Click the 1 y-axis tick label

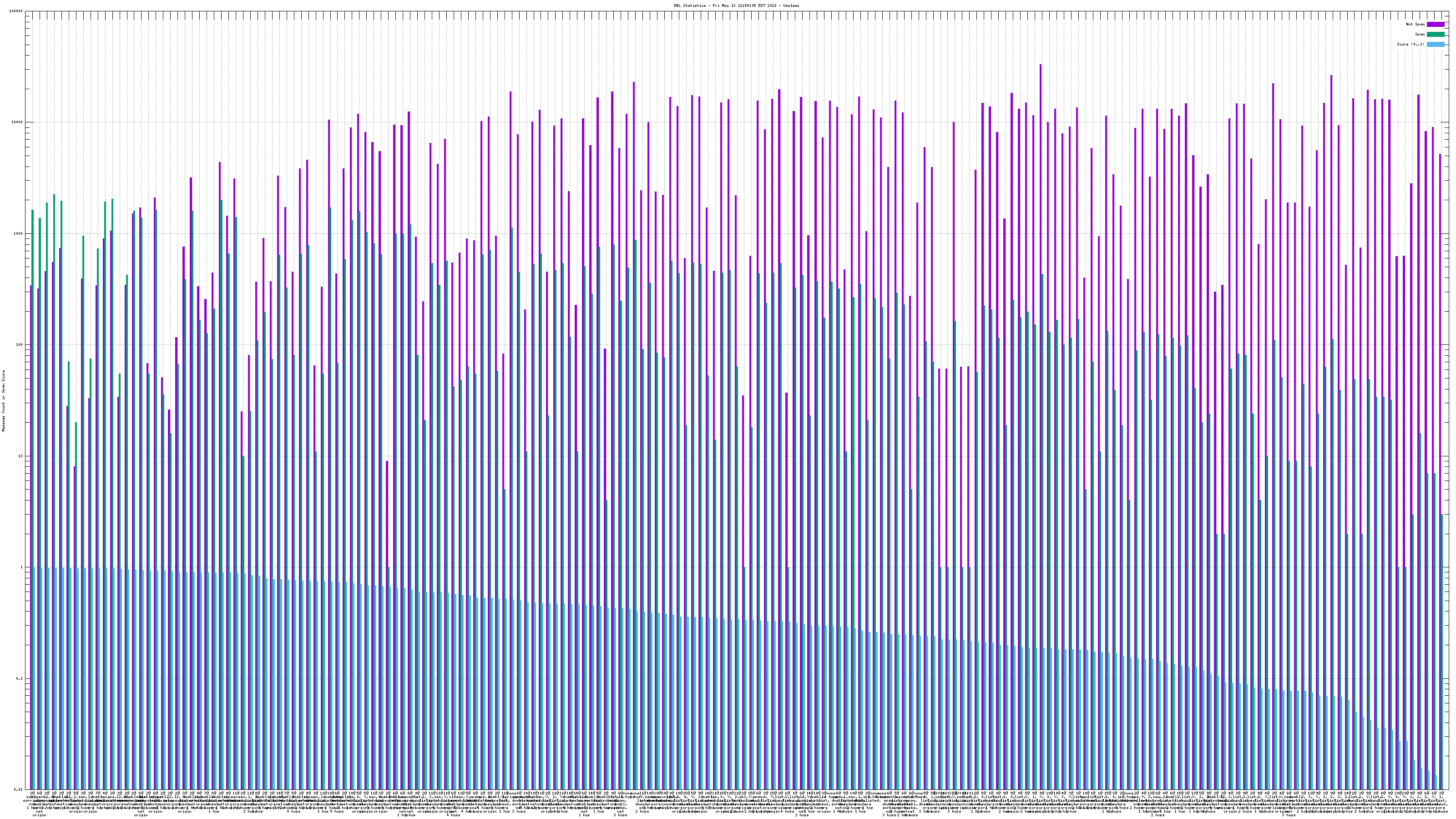click(22, 567)
